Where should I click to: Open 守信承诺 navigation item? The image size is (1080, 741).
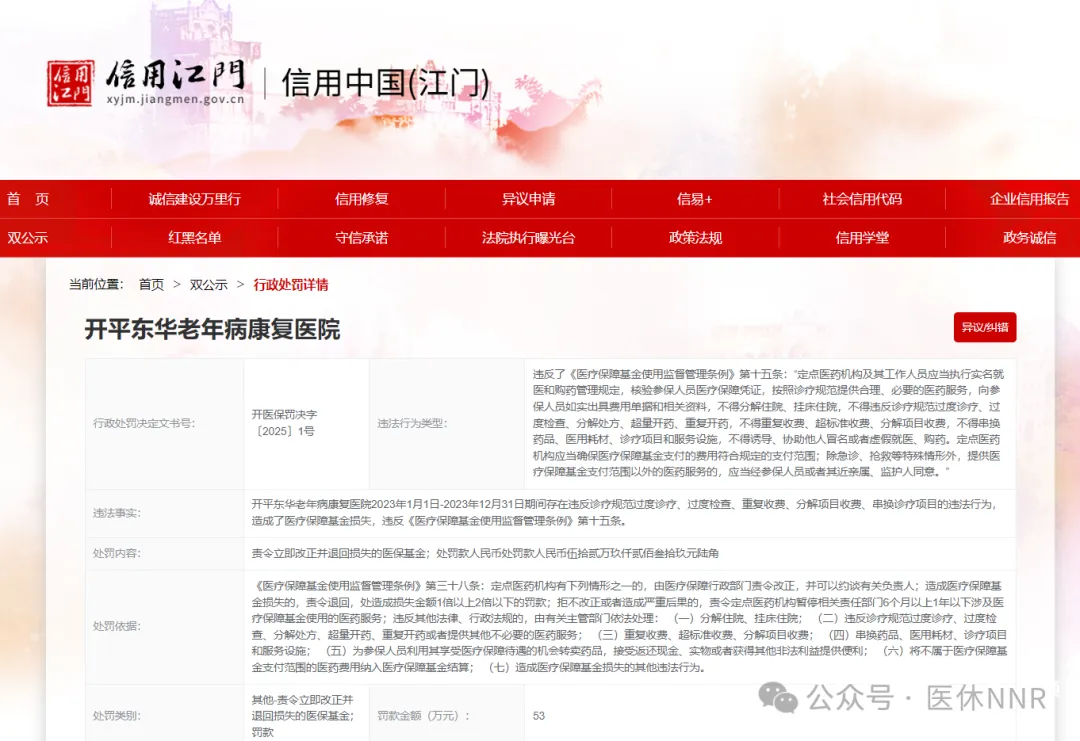pyautogui.click(x=362, y=238)
